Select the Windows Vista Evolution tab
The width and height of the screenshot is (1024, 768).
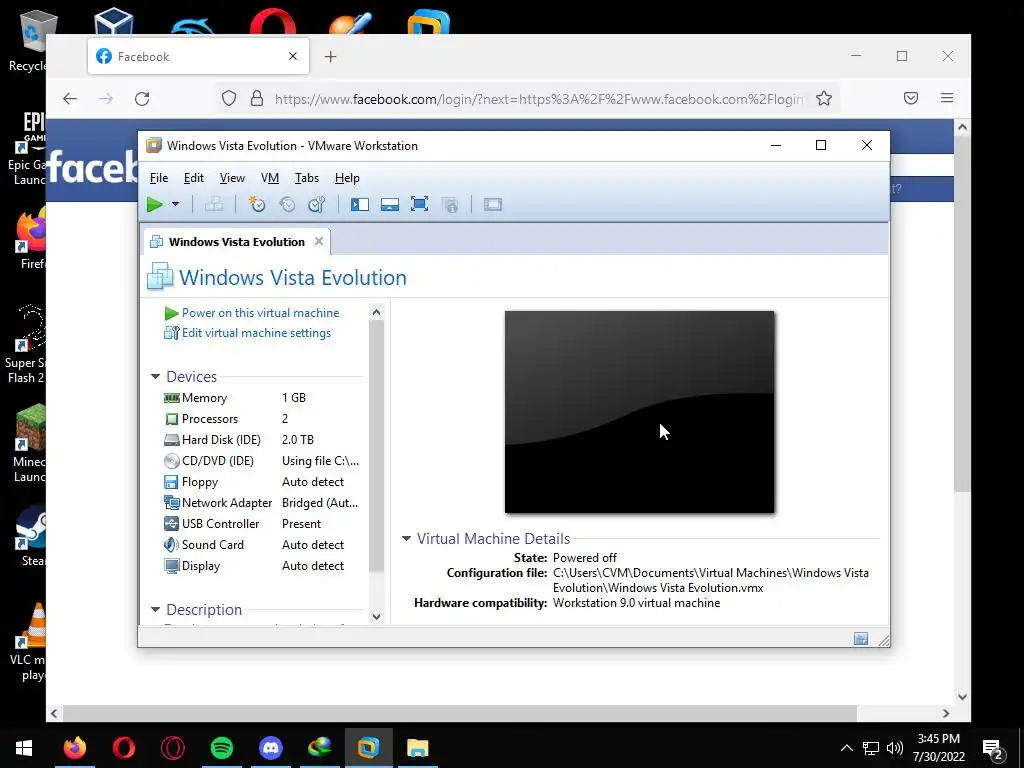236,242
